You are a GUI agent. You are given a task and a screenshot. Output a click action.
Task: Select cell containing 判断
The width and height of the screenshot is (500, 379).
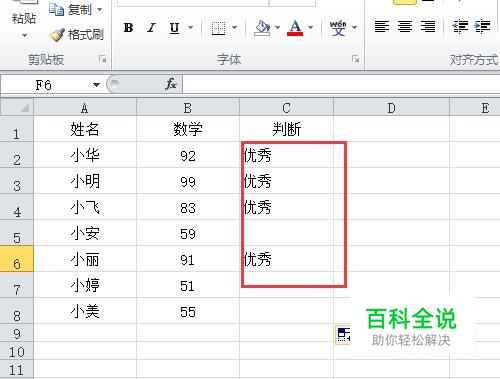pos(286,129)
